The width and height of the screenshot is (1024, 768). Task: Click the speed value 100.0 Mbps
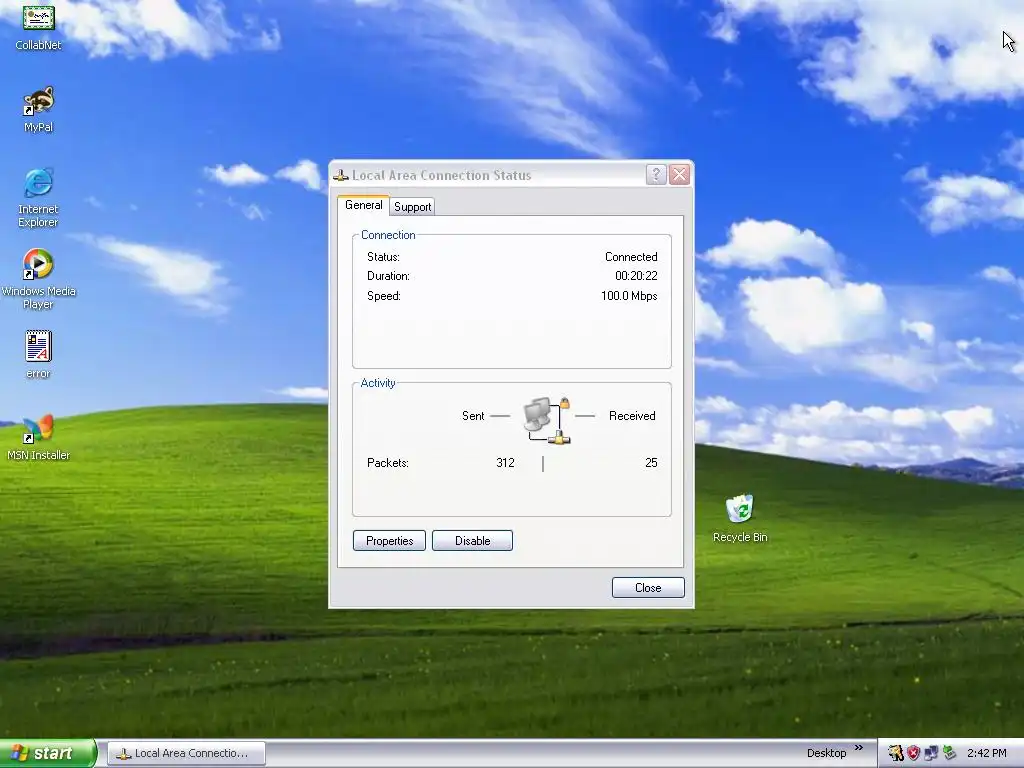tap(629, 296)
